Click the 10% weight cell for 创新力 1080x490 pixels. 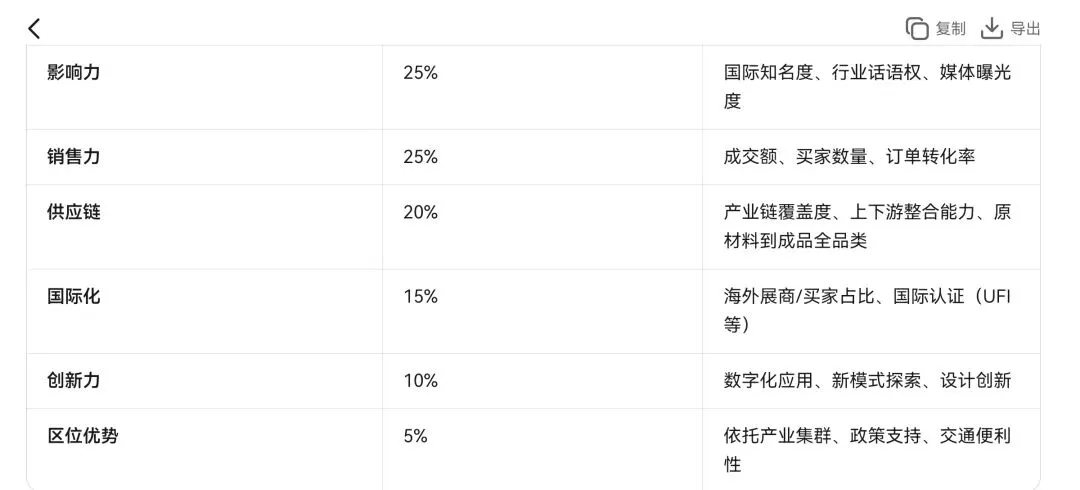[x=543, y=380]
